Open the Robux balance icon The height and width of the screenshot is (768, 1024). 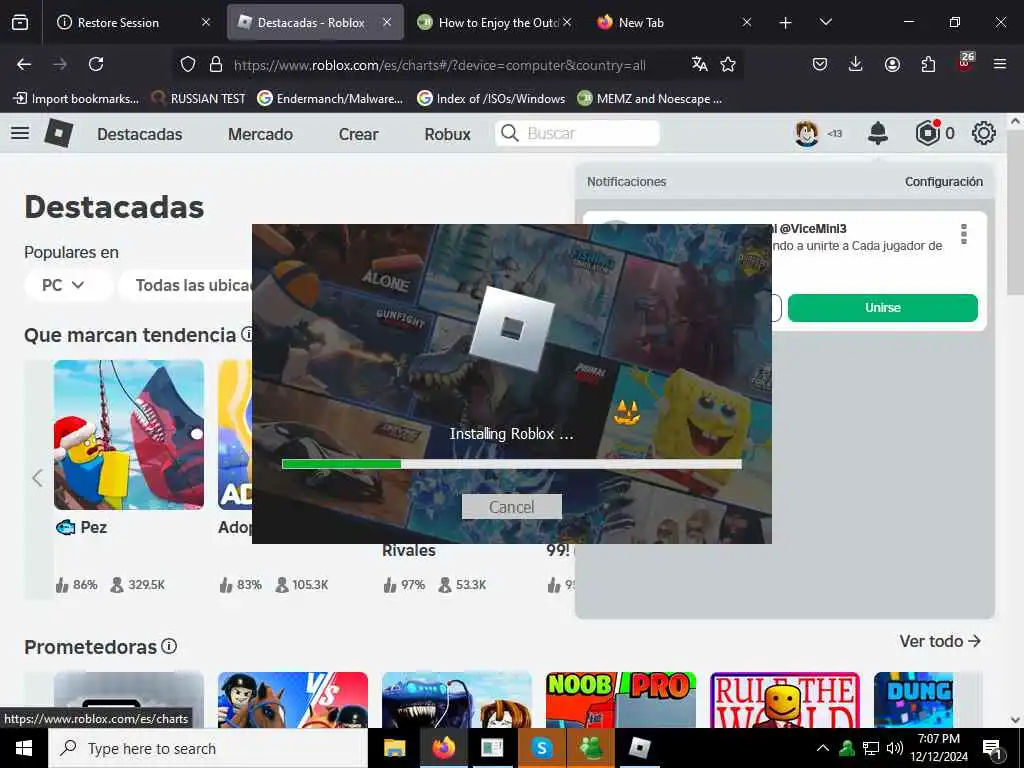point(927,133)
